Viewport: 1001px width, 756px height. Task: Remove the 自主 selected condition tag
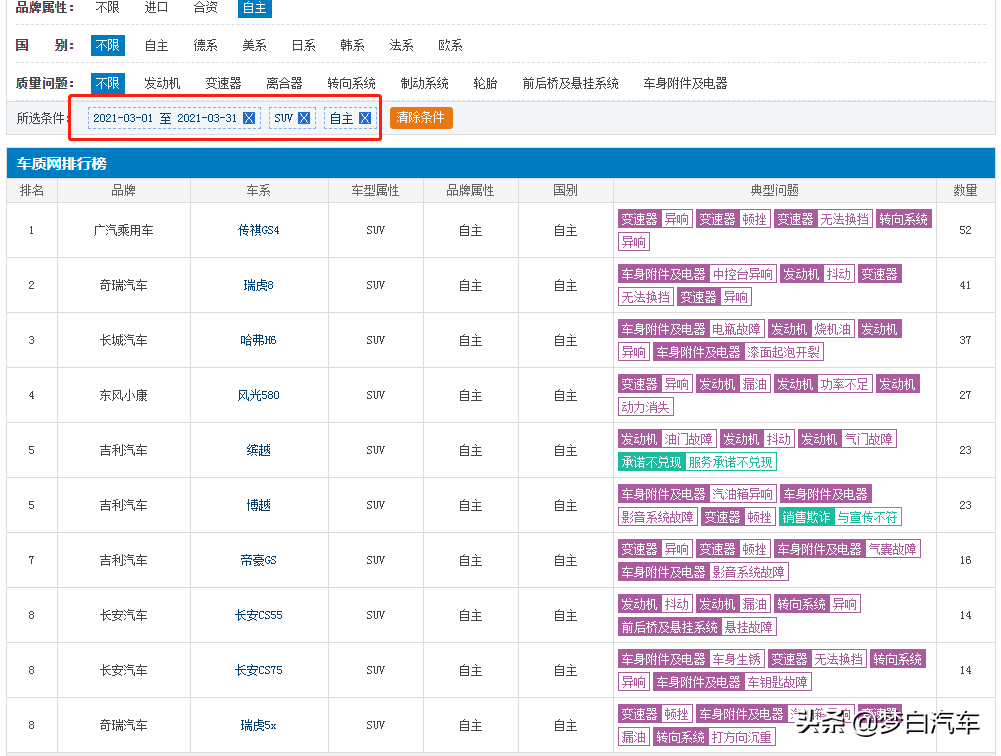click(365, 118)
